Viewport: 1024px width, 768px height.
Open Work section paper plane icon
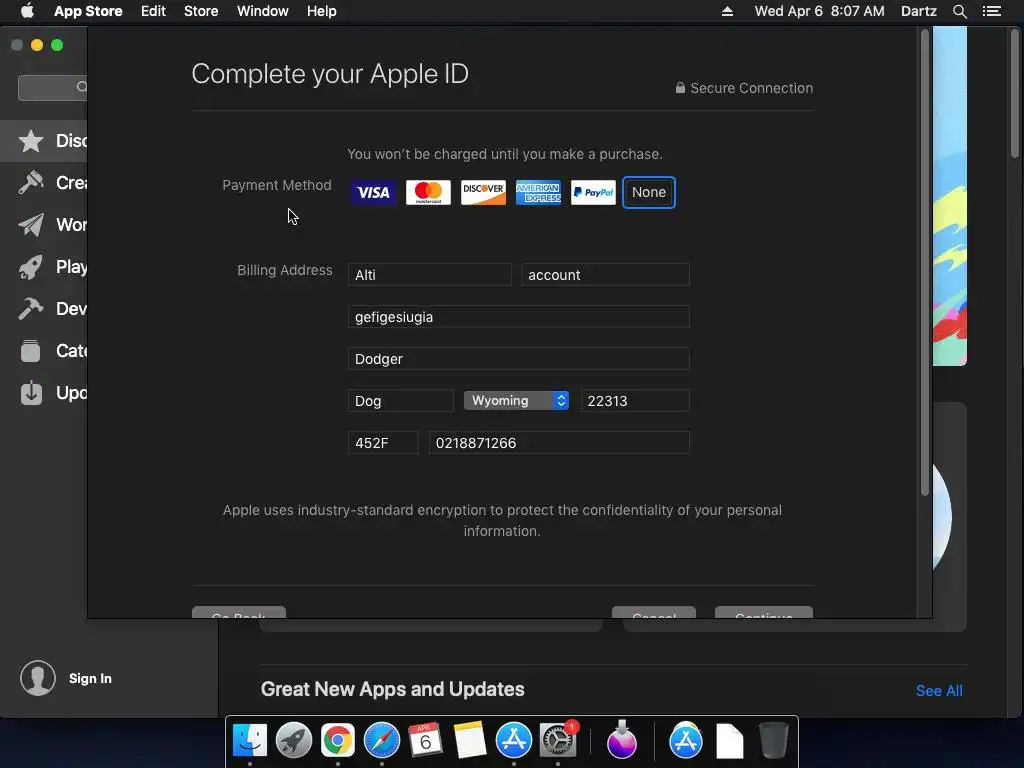(31, 225)
